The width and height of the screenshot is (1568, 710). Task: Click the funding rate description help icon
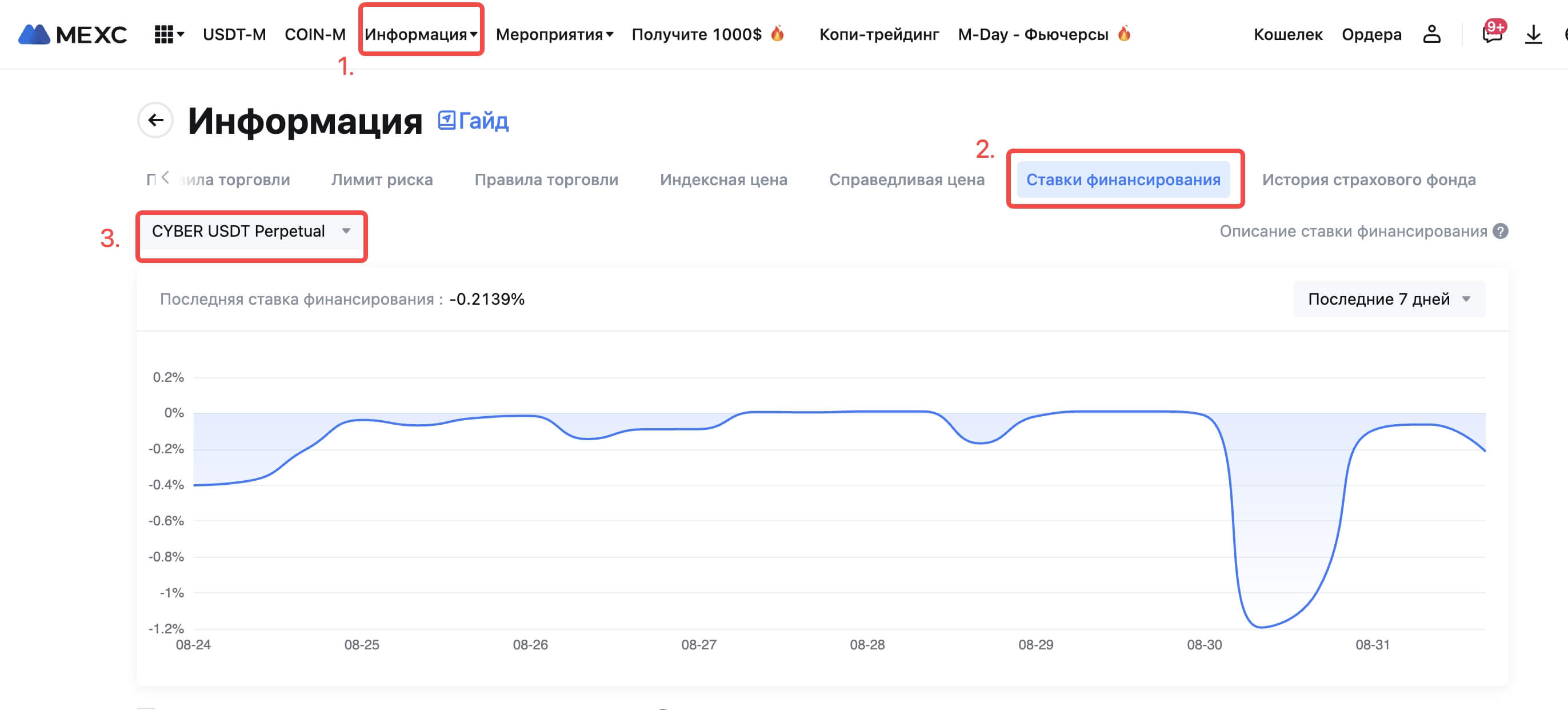[x=1501, y=232]
